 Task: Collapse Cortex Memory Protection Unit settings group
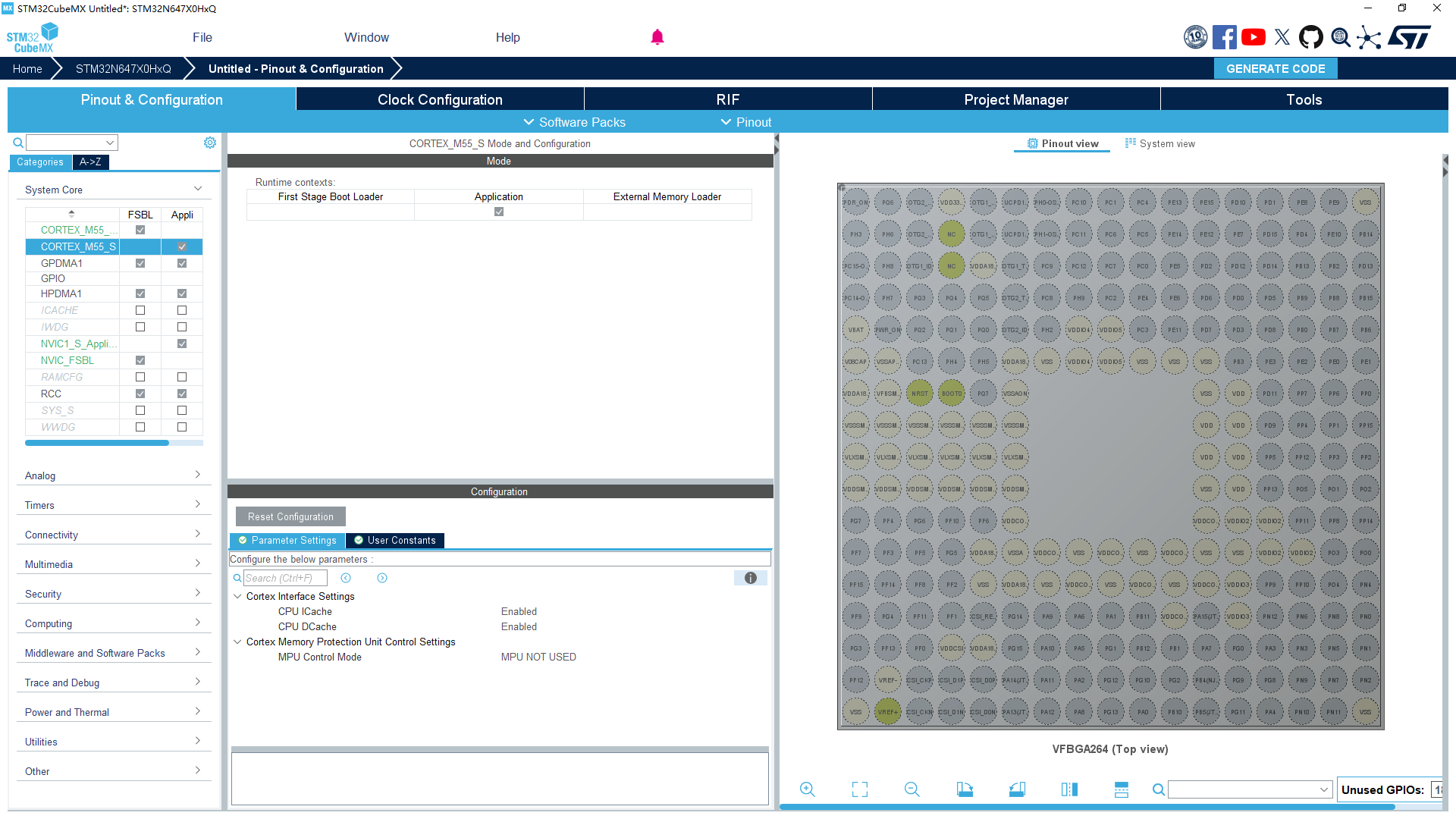[x=237, y=642]
